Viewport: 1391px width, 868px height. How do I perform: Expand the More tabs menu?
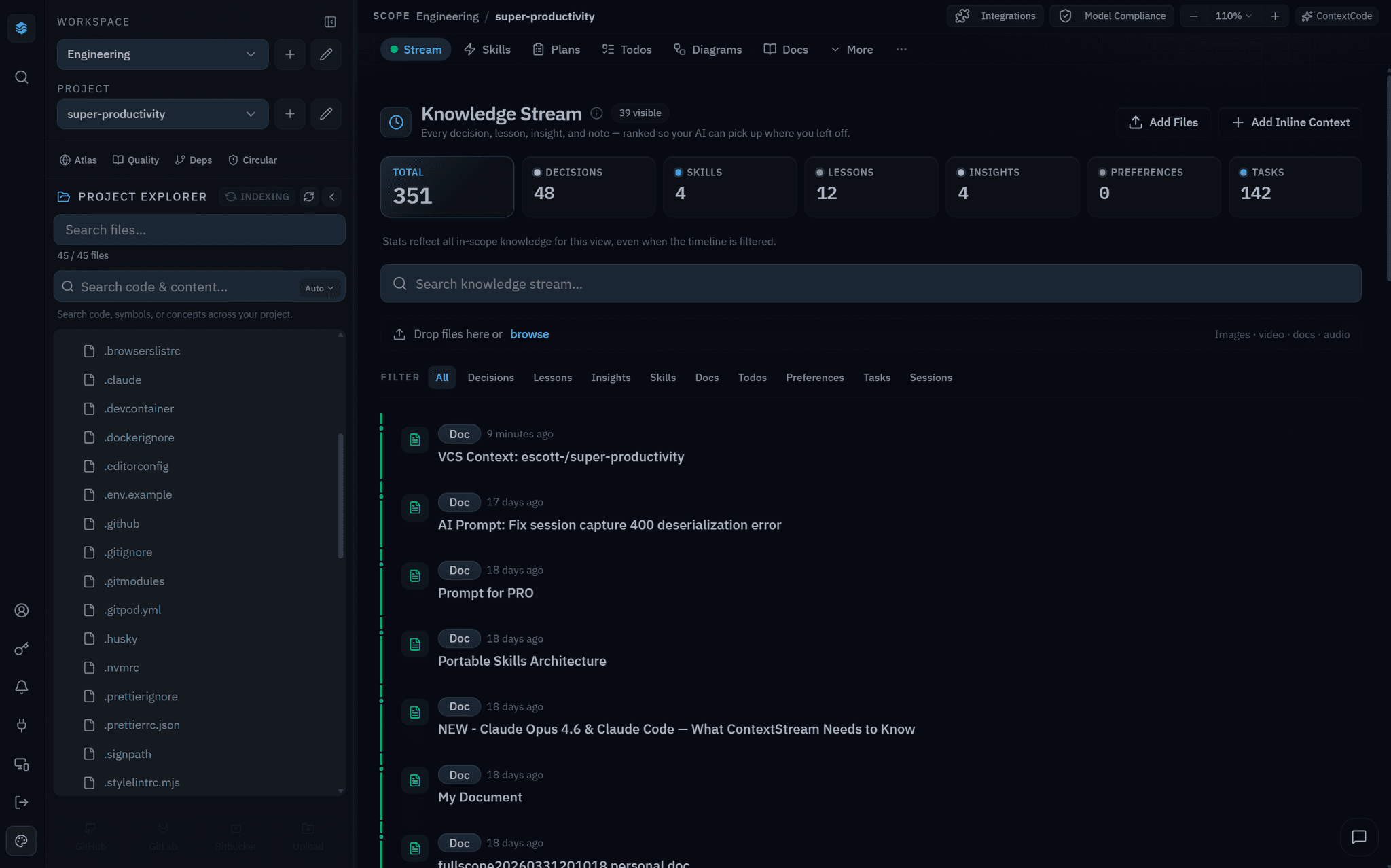[x=852, y=50]
